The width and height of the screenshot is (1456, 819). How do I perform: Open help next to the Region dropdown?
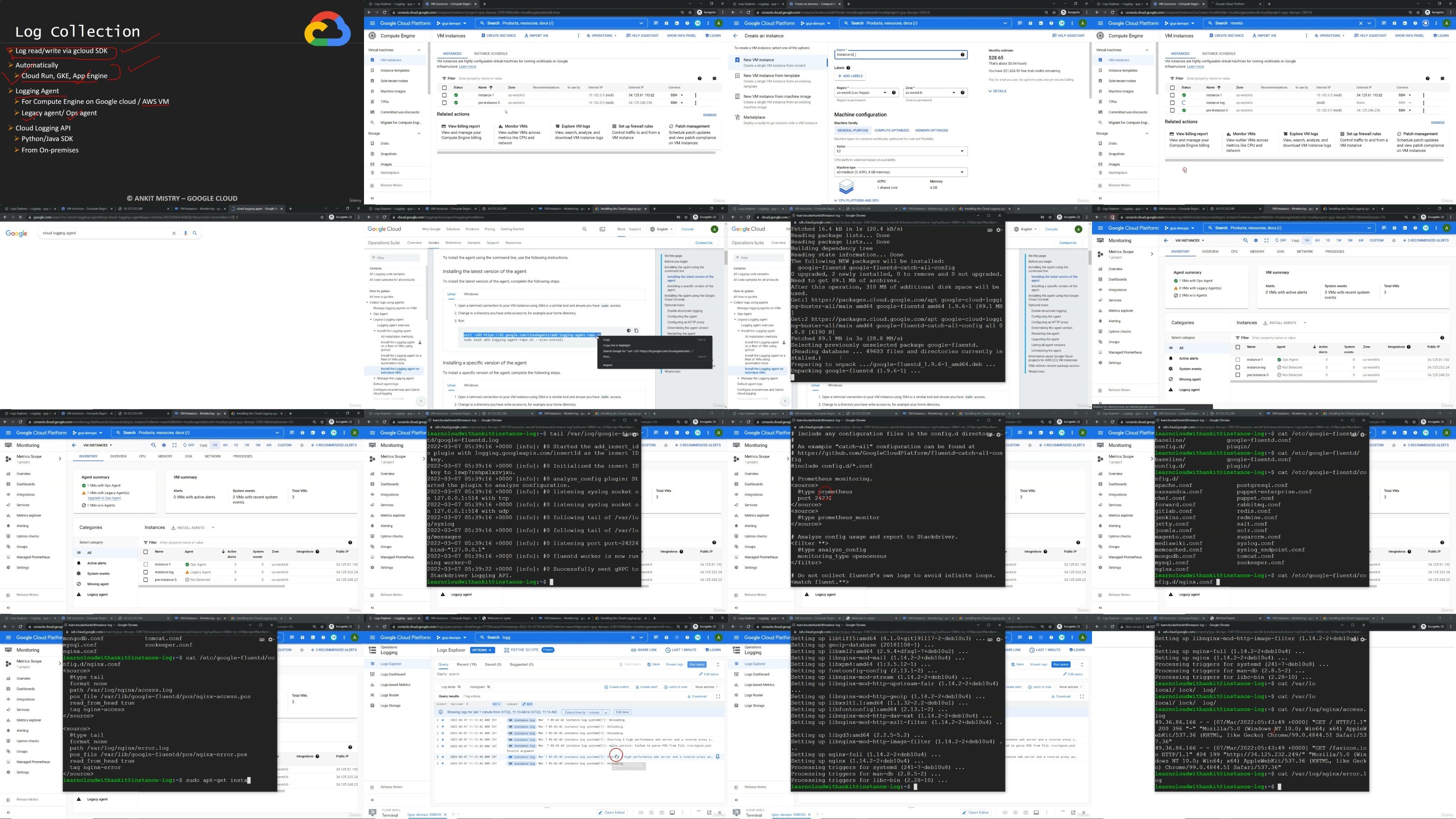click(x=894, y=93)
